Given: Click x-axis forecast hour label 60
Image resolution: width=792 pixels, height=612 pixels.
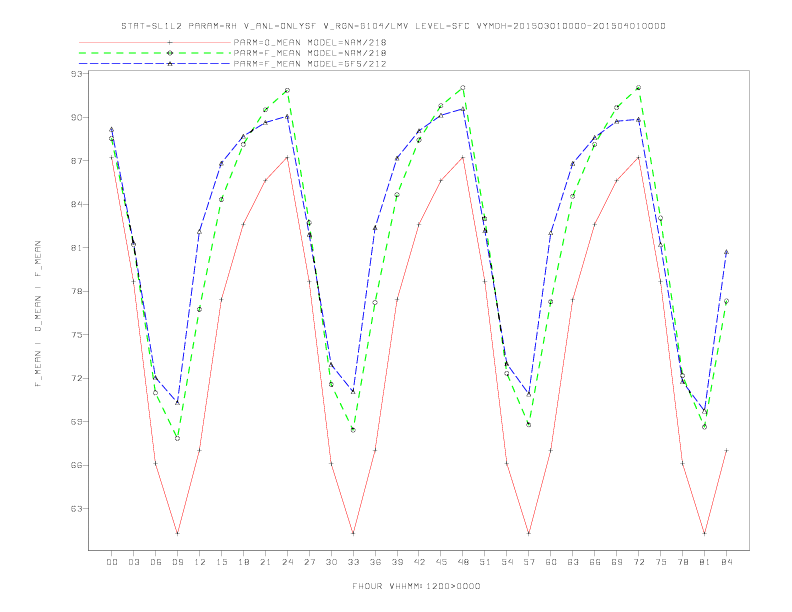Looking at the screenshot, I should (551, 562).
